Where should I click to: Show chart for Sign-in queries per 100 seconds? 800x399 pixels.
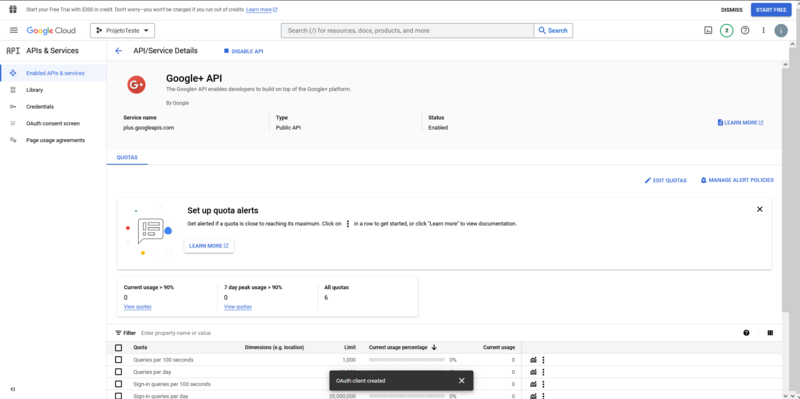click(x=533, y=384)
